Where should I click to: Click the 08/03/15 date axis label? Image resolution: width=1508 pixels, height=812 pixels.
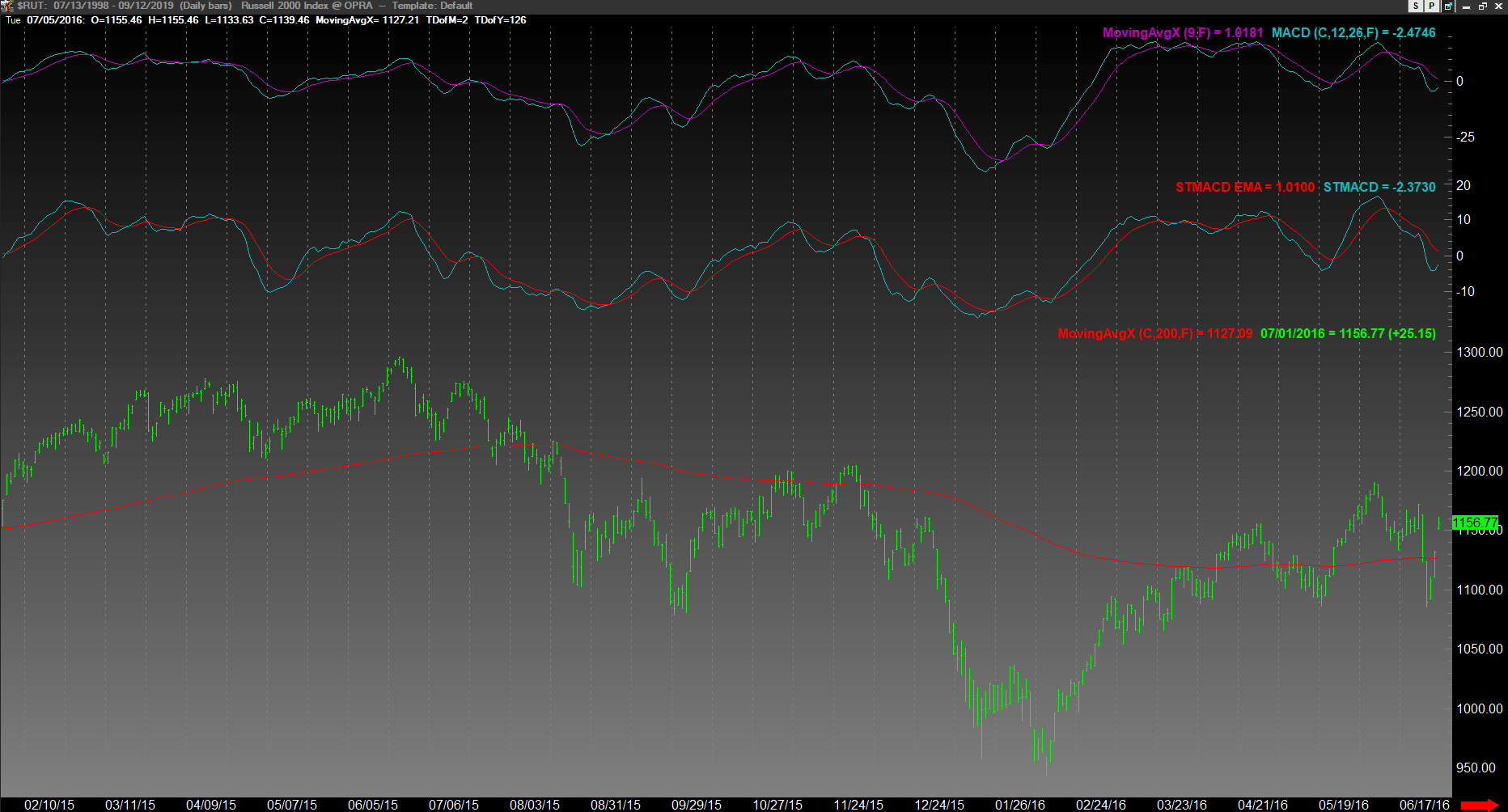click(535, 805)
